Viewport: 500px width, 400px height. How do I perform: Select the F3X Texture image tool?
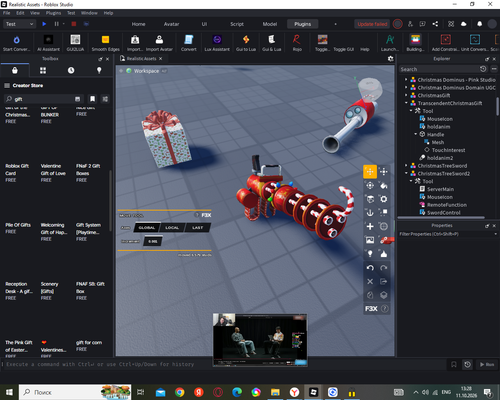[x=370, y=240]
